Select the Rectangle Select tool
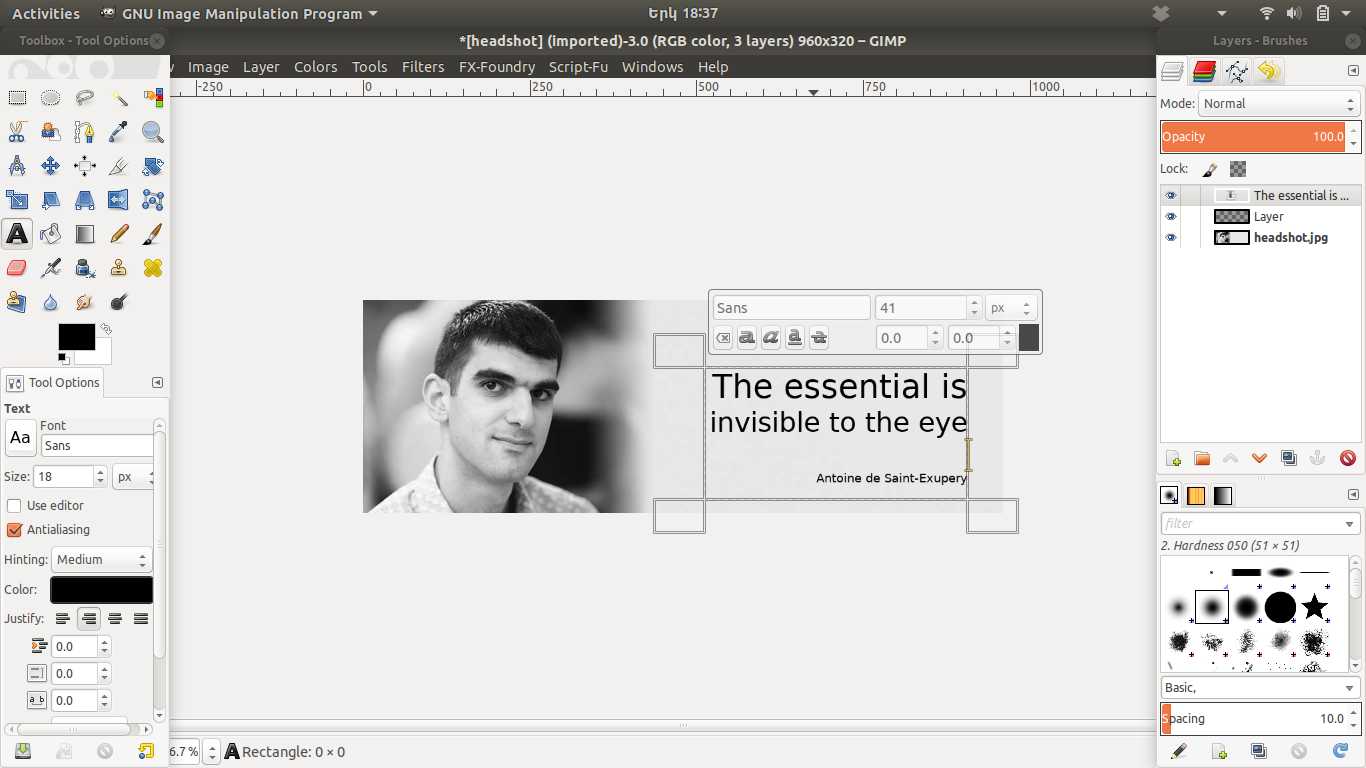This screenshot has height=768, width=1366. pos(17,98)
